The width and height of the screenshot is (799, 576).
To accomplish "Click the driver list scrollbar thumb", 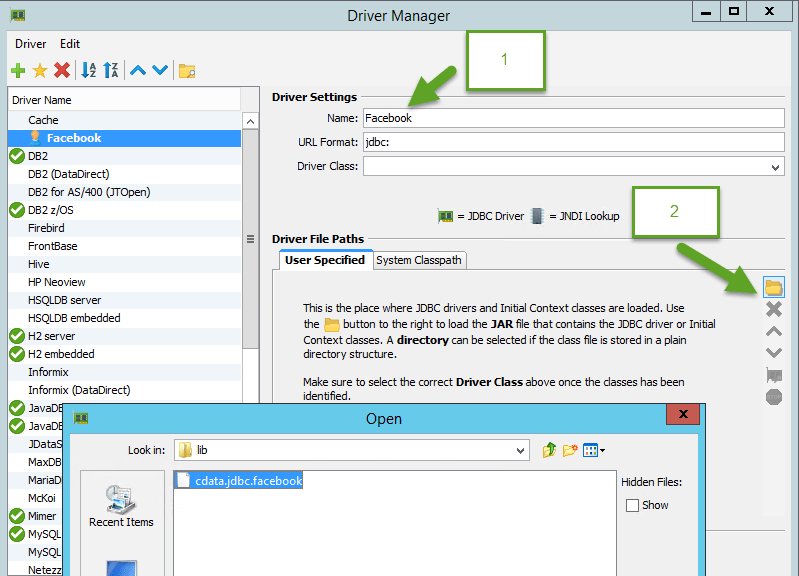I will [x=250, y=239].
